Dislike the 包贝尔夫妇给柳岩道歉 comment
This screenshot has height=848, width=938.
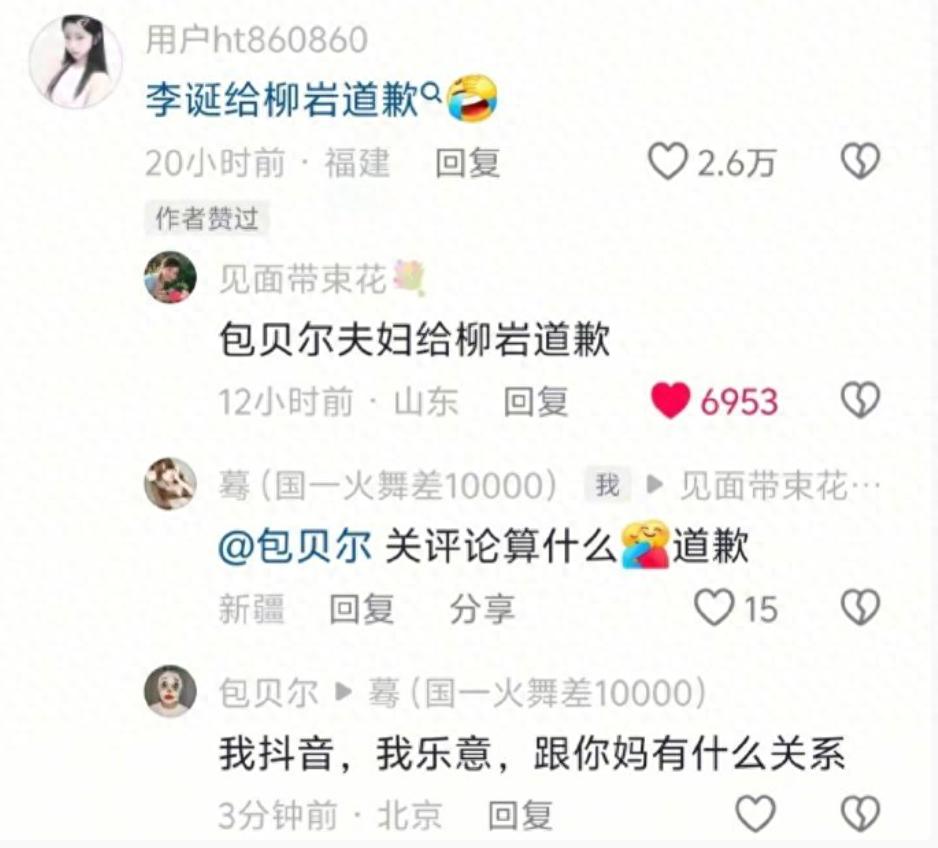pos(860,400)
